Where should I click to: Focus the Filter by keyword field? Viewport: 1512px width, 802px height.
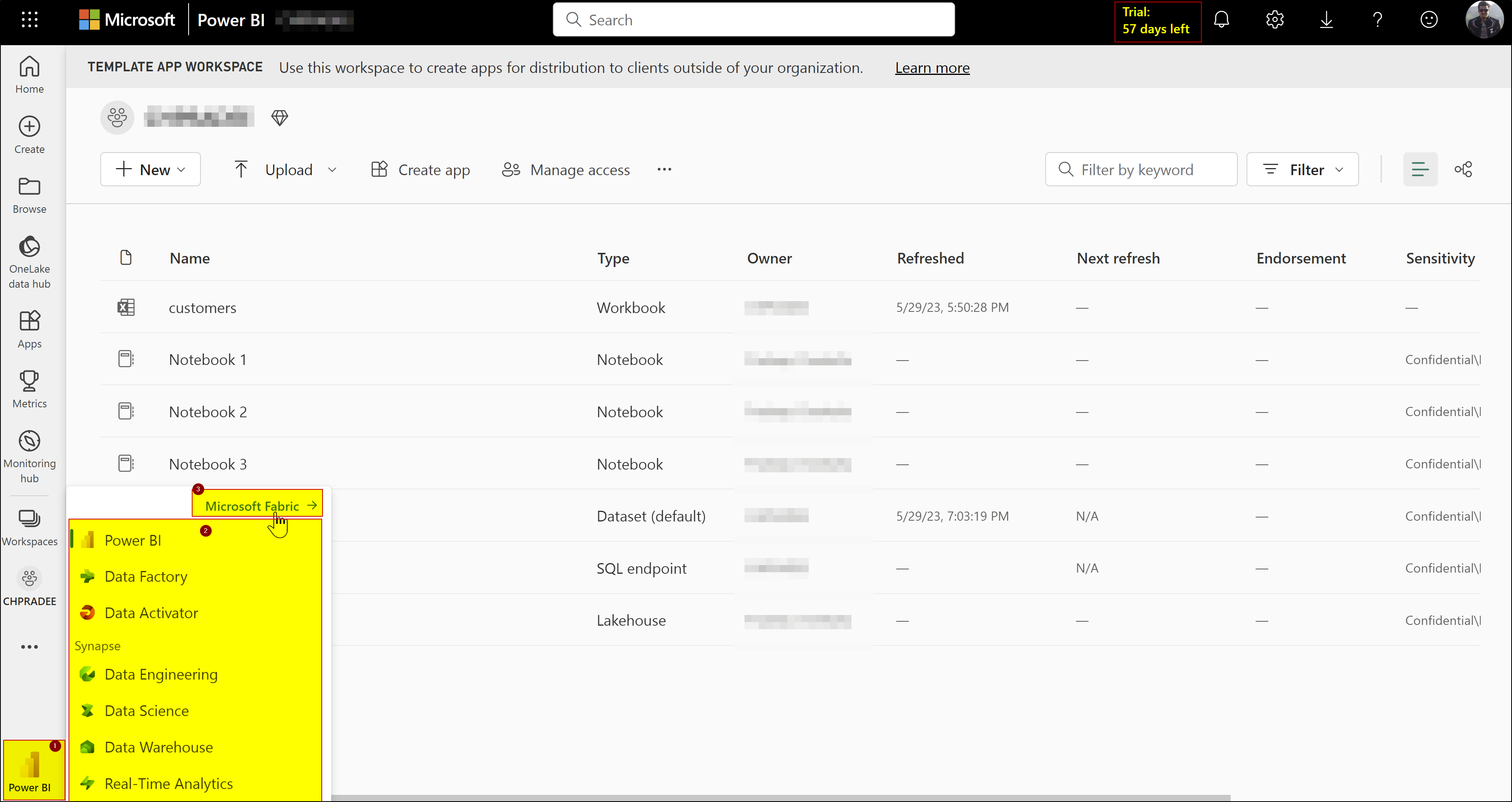[x=1141, y=169]
